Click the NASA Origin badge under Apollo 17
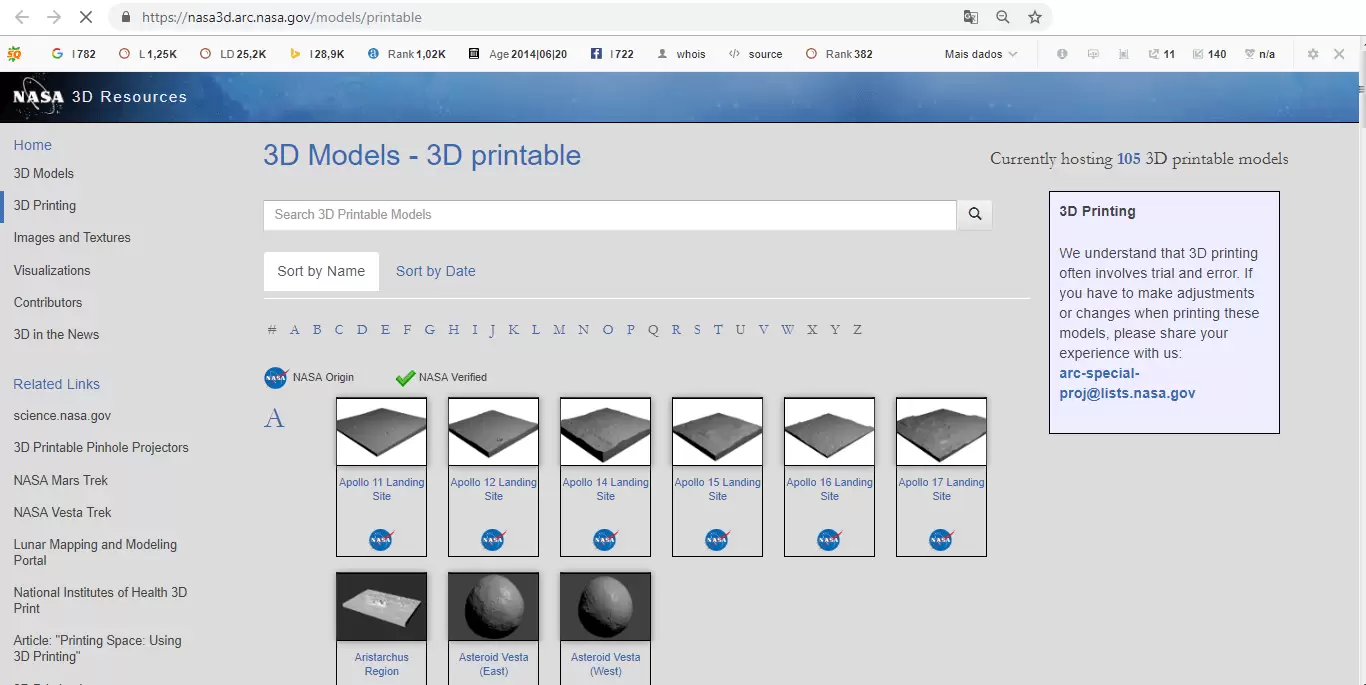The width and height of the screenshot is (1366, 685). pyautogui.click(x=941, y=540)
